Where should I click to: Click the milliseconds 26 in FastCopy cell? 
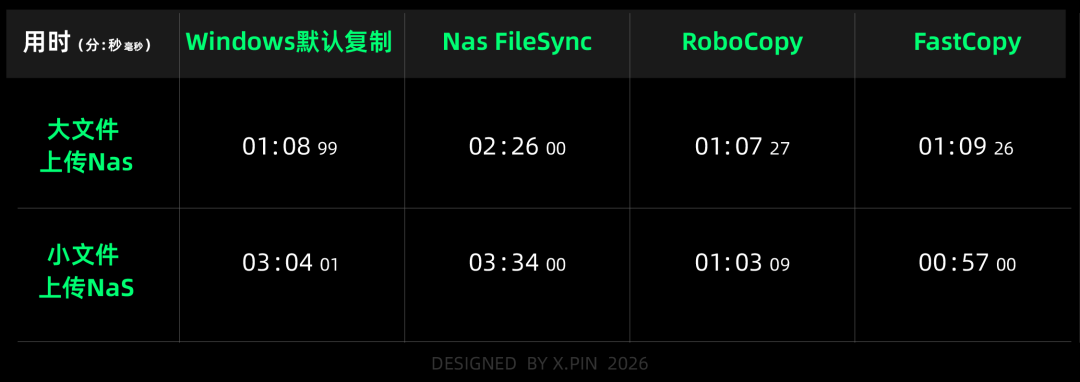click(1004, 149)
